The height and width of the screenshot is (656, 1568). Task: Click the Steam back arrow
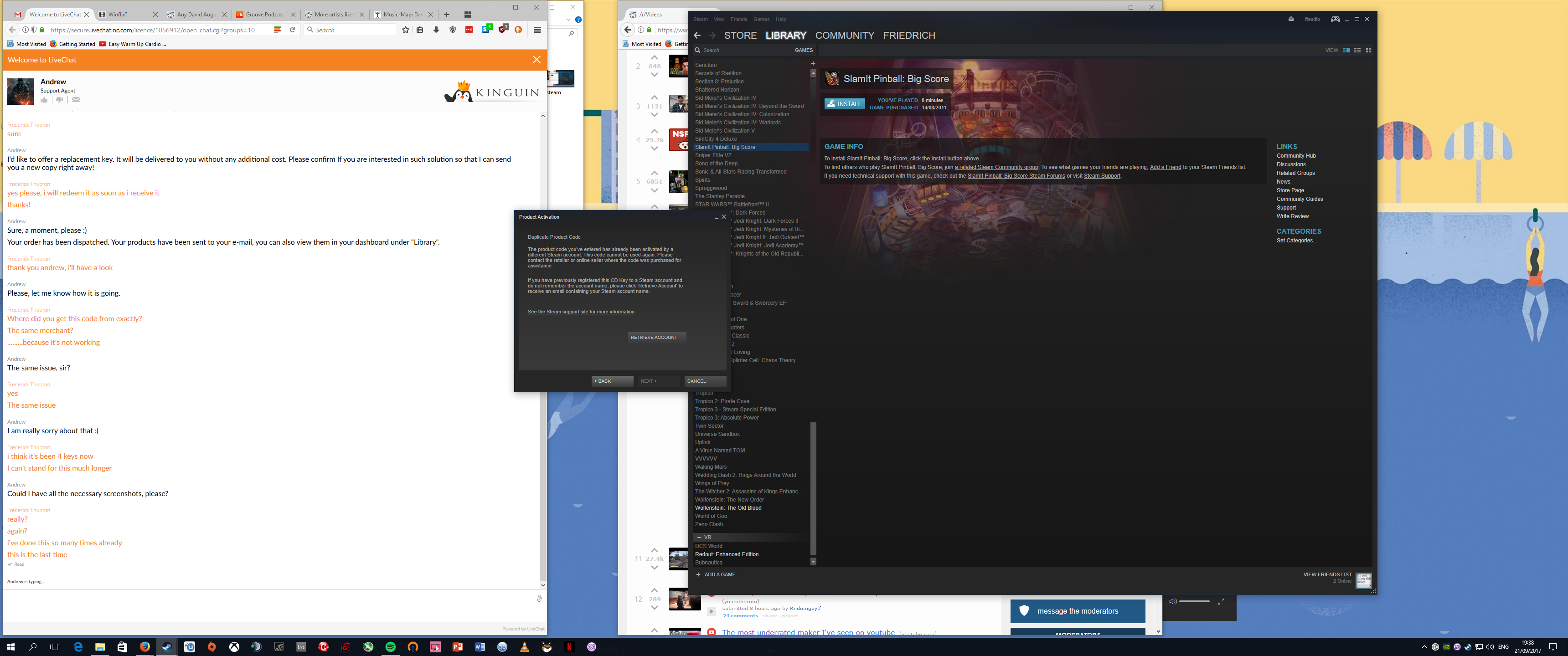point(697,35)
